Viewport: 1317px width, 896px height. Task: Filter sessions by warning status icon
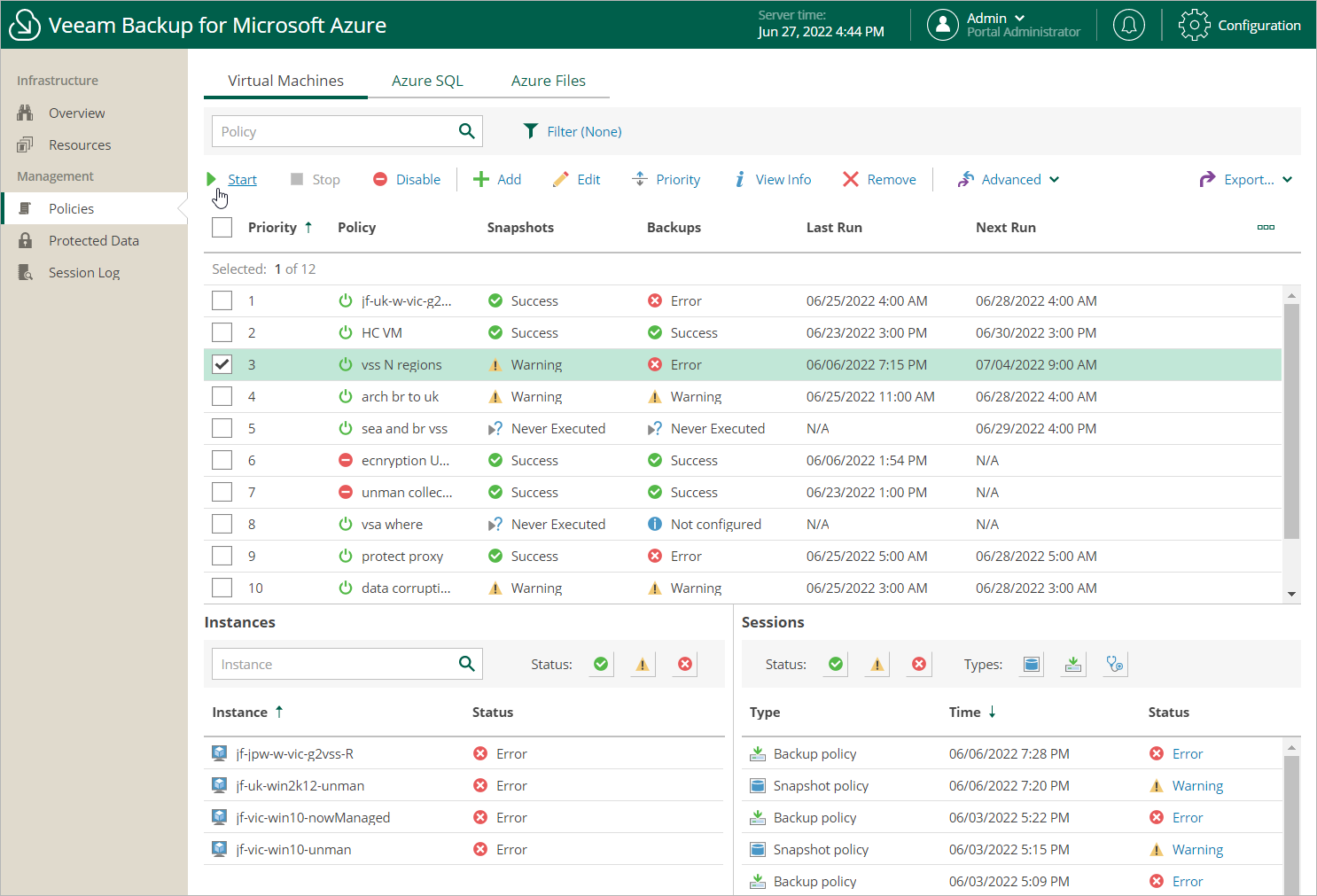point(877,664)
